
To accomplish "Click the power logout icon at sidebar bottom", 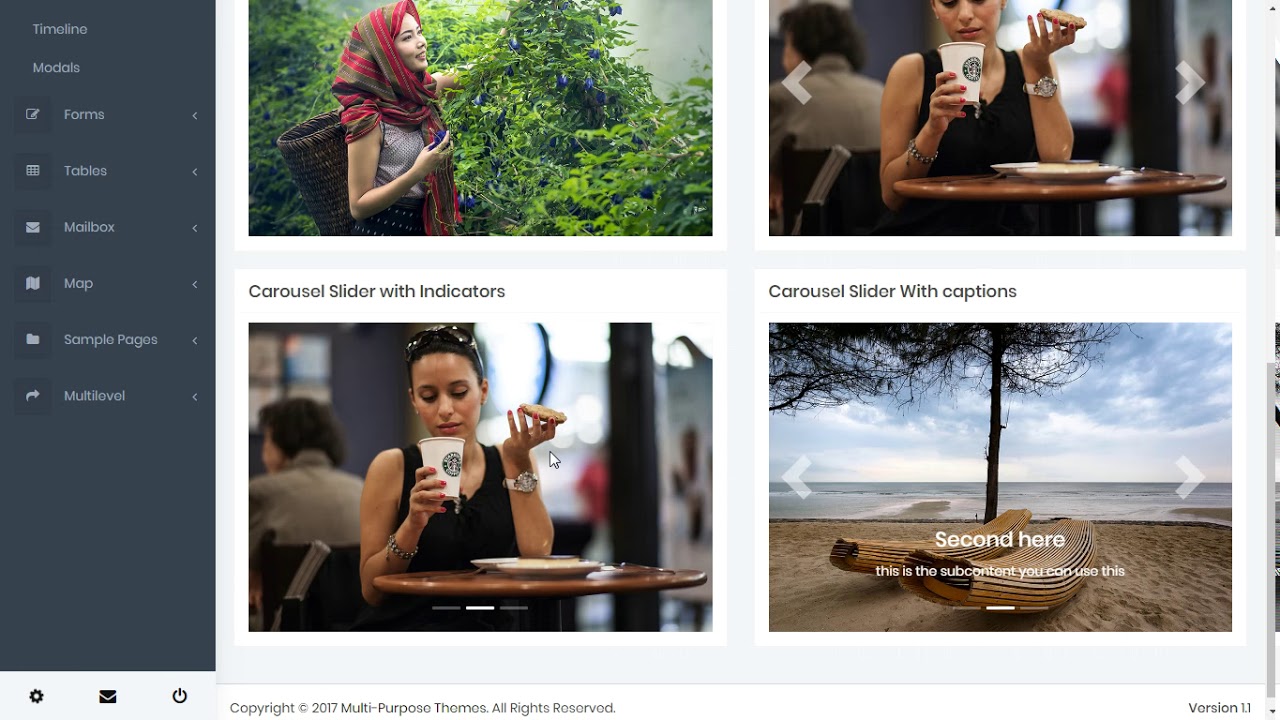I will pyautogui.click(x=180, y=696).
